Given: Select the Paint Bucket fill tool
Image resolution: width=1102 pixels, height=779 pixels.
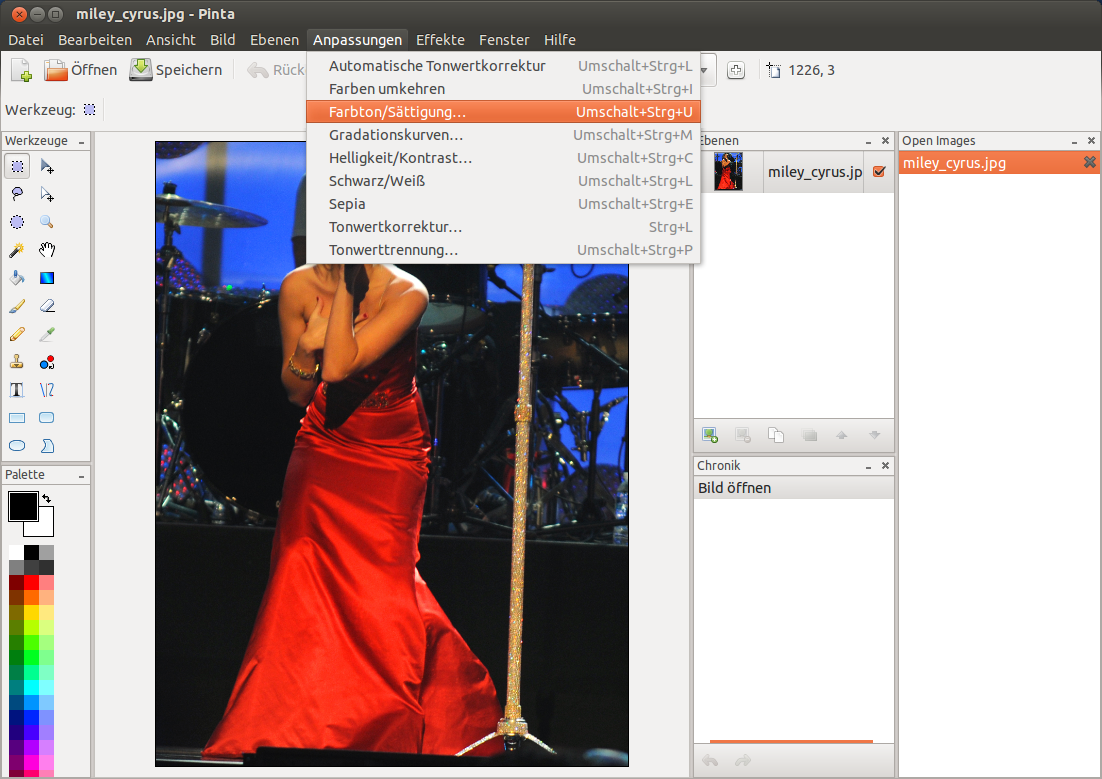Looking at the screenshot, I should [17, 278].
